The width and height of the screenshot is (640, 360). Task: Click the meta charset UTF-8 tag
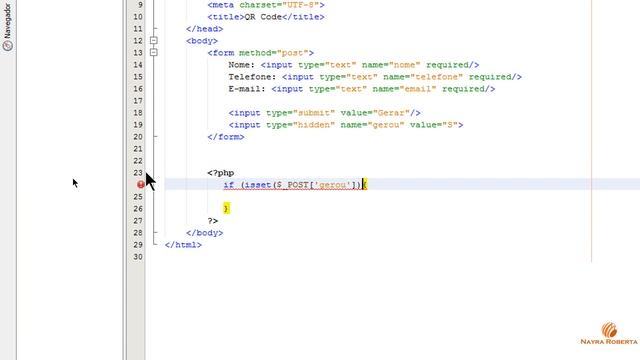click(266, 5)
